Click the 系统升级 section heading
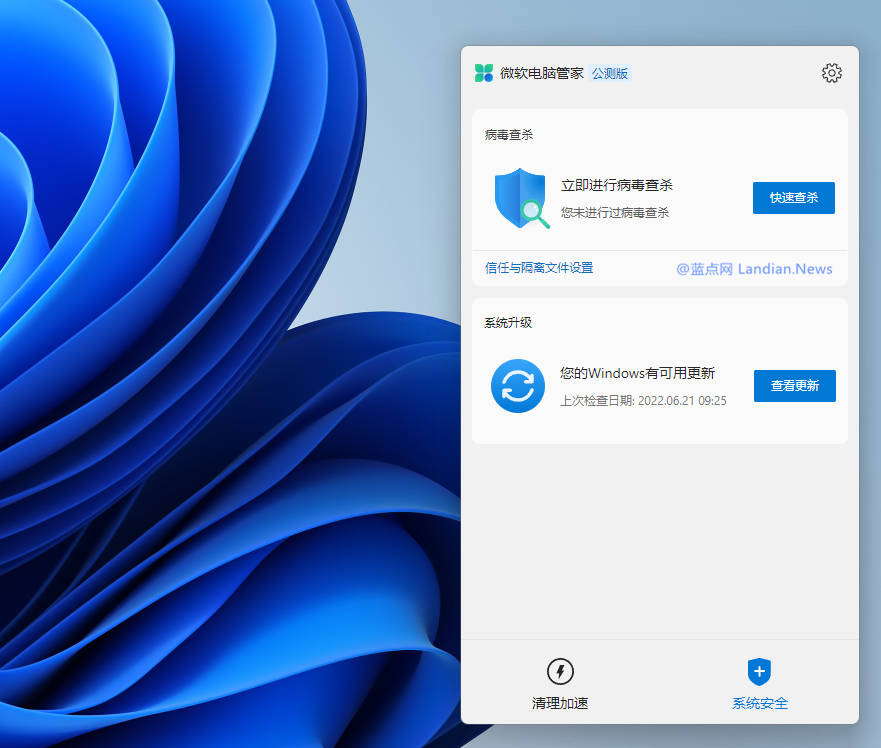Image resolution: width=881 pixels, height=748 pixels. click(x=508, y=323)
